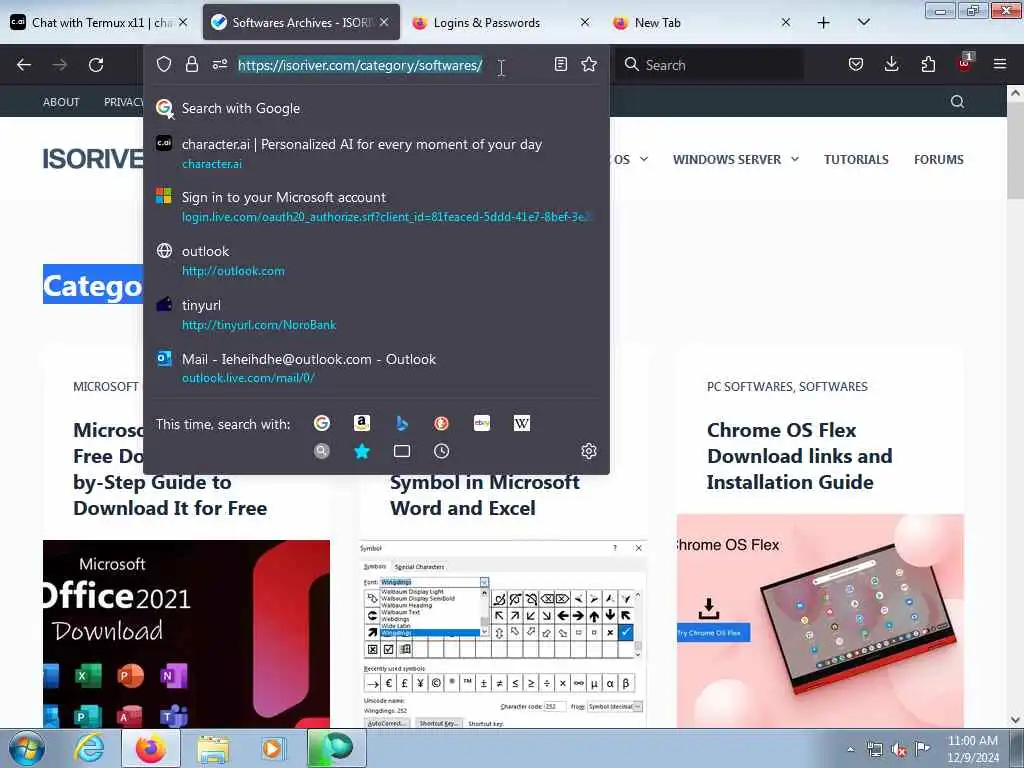Open the SOFTWARES category link on Chrome card
Image resolution: width=1024 pixels, height=768 pixels.
(x=833, y=387)
